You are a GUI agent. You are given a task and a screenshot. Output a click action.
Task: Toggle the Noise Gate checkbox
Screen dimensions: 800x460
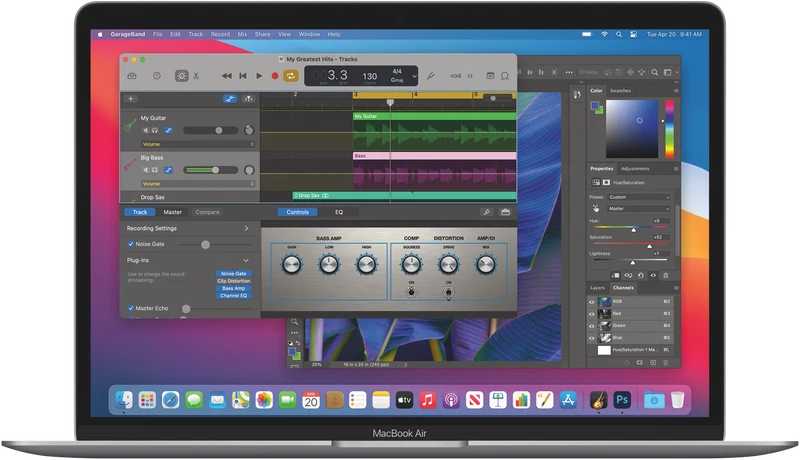click(131, 244)
